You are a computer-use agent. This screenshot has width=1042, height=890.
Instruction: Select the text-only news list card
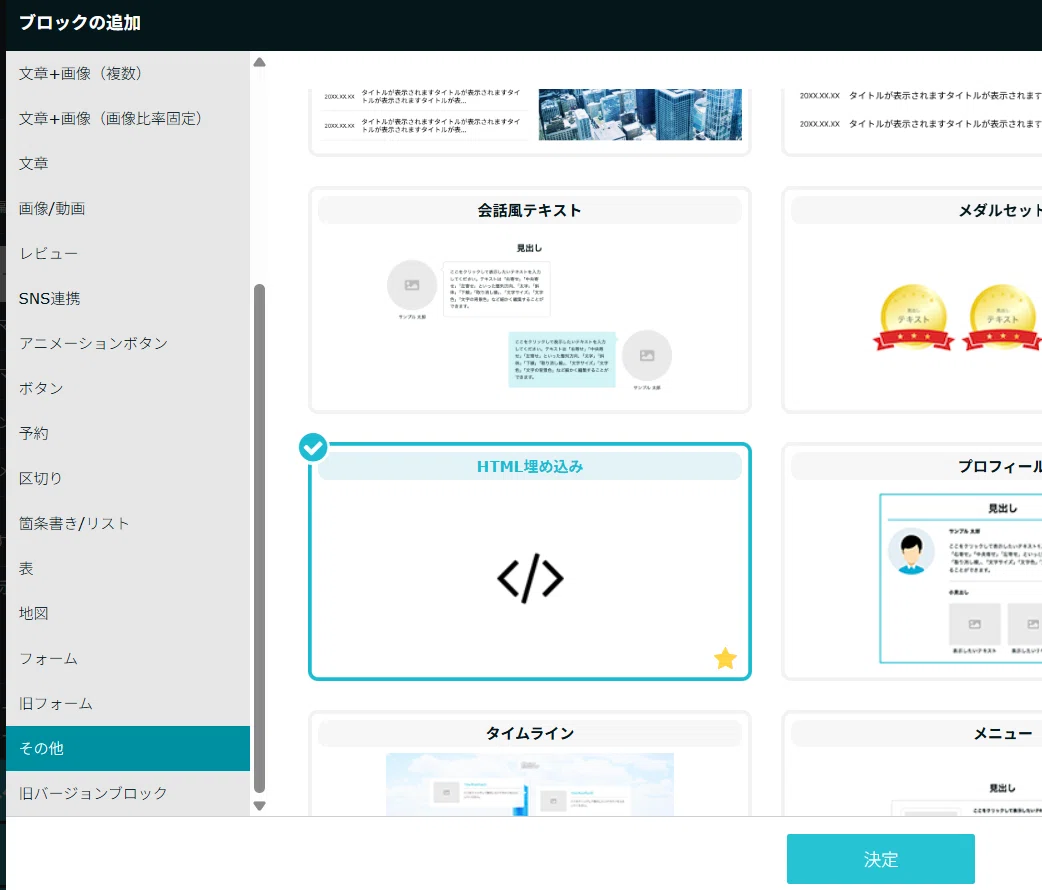coord(912,122)
